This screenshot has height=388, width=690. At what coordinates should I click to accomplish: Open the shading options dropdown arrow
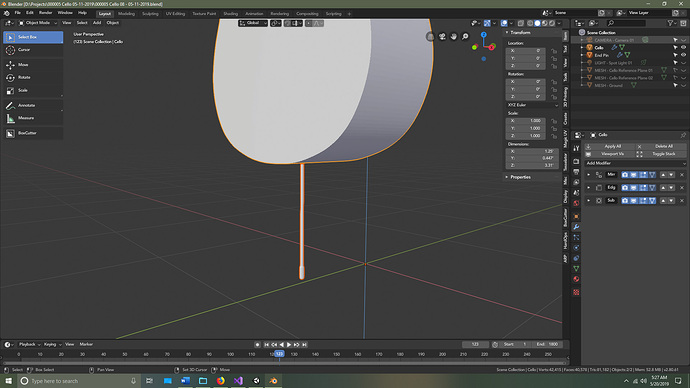click(x=559, y=23)
